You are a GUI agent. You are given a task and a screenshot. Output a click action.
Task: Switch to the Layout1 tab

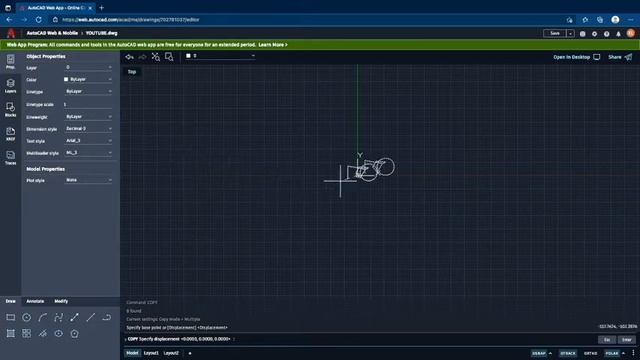pyautogui.click(x=151, y=353)
